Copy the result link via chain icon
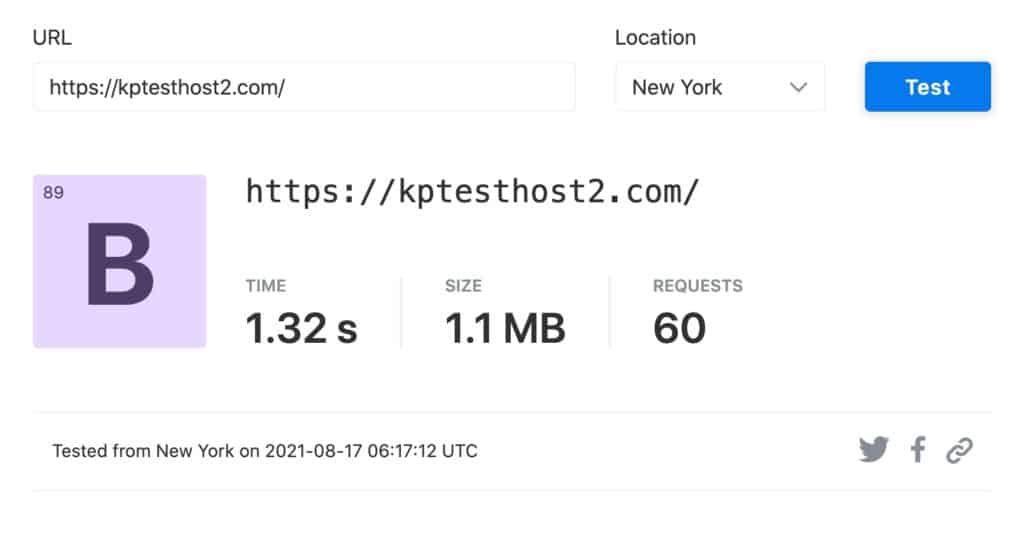Screen dimensions: 1024x553 959,450
